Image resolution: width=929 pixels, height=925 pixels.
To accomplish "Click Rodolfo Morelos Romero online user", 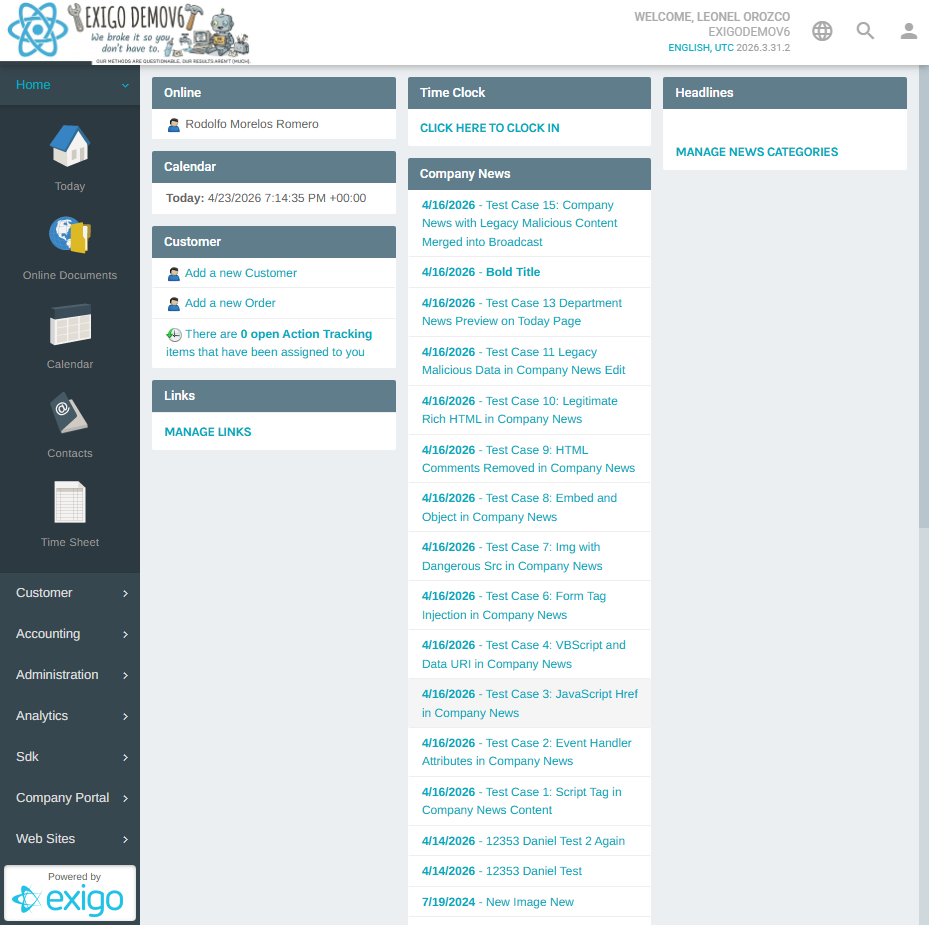I will 252,124.
